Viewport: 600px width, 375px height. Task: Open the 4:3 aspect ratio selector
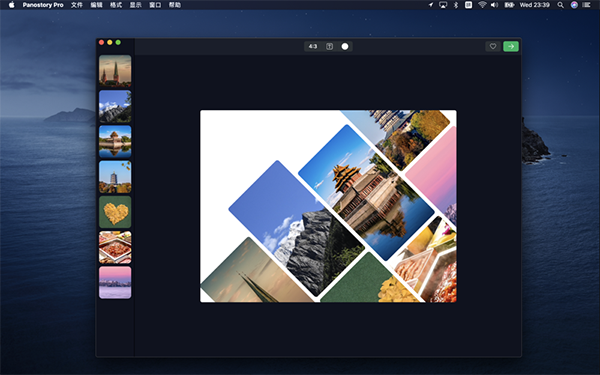pyautogui.click(x=313, y=46)
